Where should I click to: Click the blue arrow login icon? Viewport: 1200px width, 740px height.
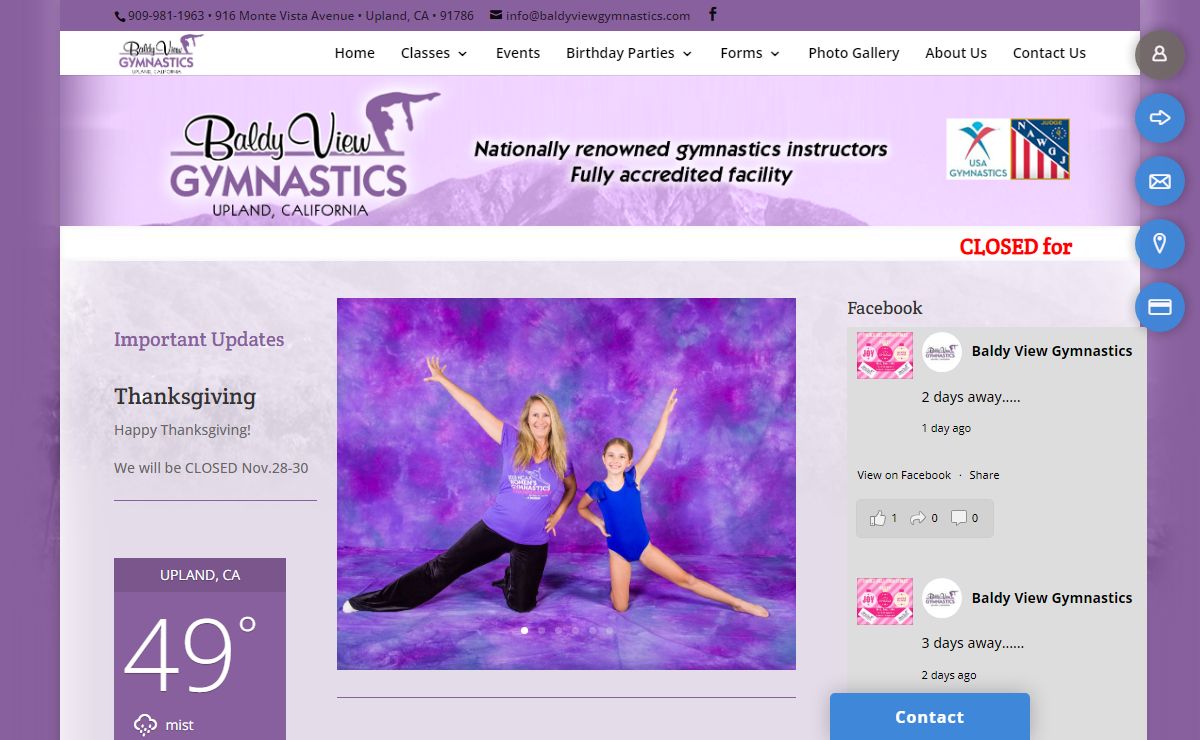tap(1160, 118)
